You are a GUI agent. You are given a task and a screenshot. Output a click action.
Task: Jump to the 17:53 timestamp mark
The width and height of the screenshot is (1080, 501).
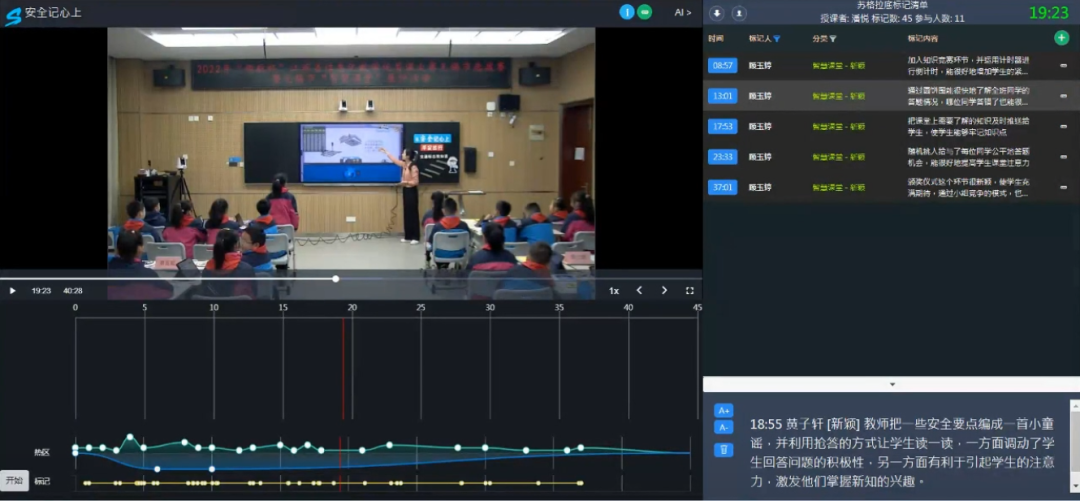[x=722, y=126]
